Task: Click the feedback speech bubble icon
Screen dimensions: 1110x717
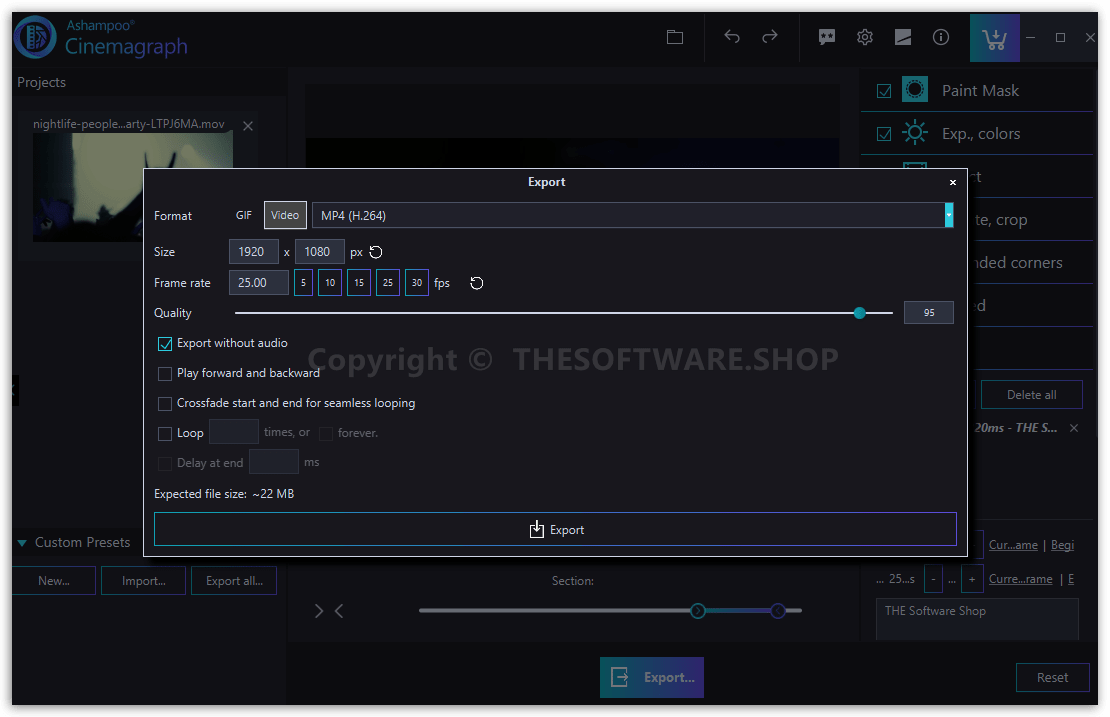Action: pyautogui.click(x=826, y=36)
